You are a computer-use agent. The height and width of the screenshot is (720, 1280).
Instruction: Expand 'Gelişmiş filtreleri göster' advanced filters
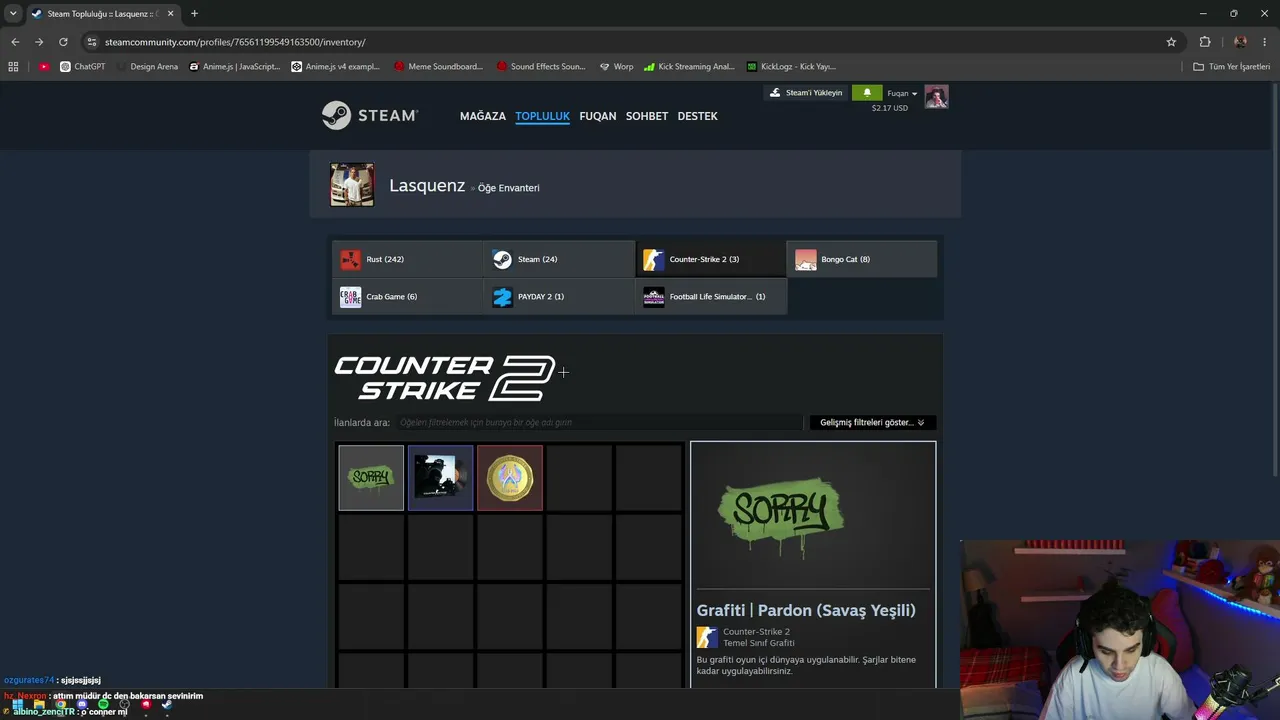pyautogui.click(x=872, y=422)
